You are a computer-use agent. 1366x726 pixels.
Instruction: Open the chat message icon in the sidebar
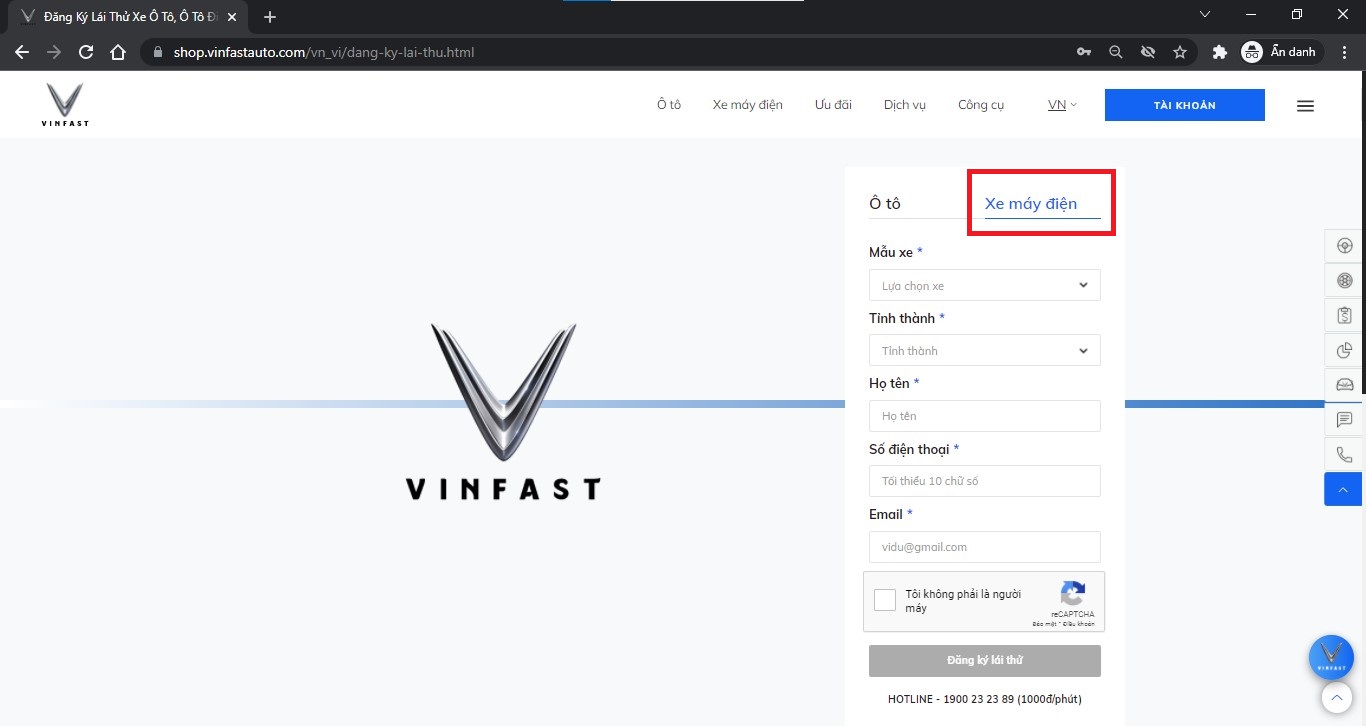coord(1343,420)
